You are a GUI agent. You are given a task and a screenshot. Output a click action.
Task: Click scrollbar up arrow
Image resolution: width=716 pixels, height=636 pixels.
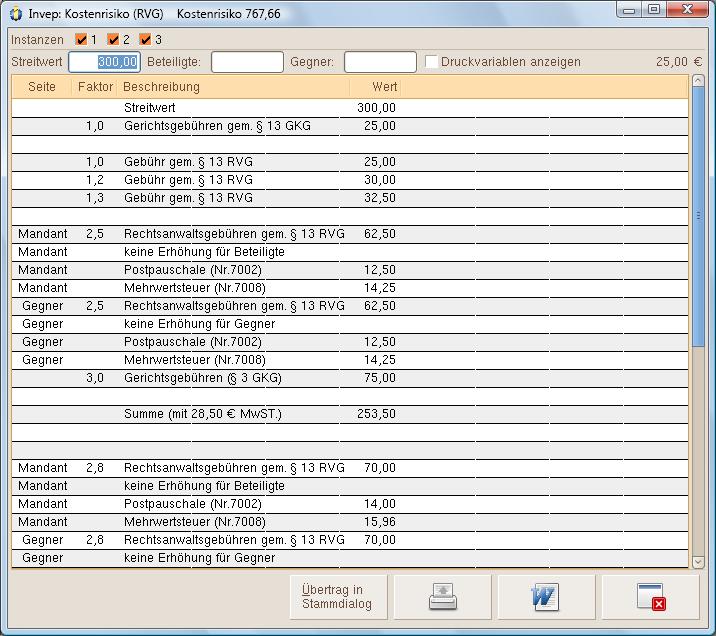click(x=698, y=81)
